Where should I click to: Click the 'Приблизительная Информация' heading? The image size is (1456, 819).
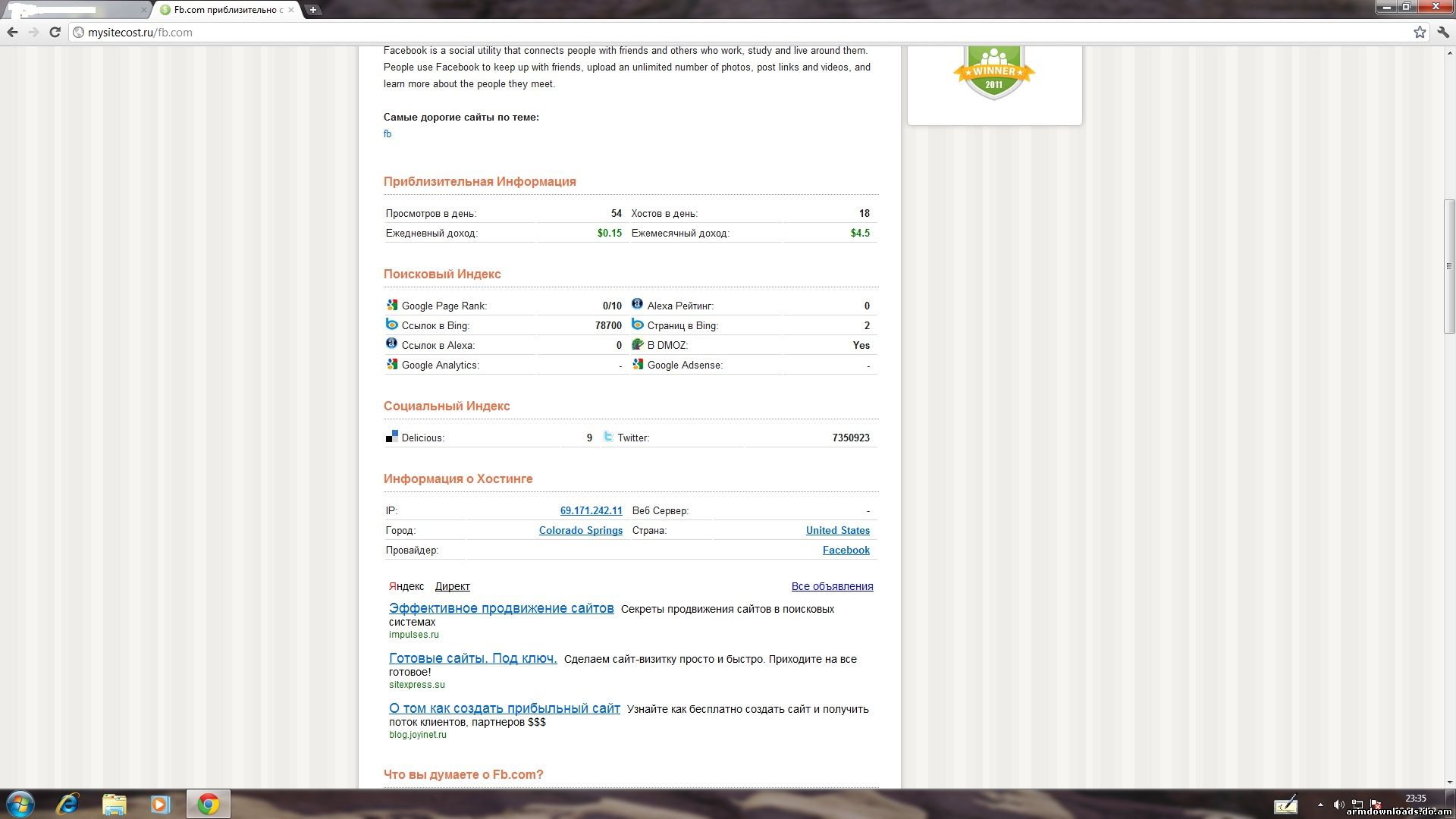(x=479, y=181)
